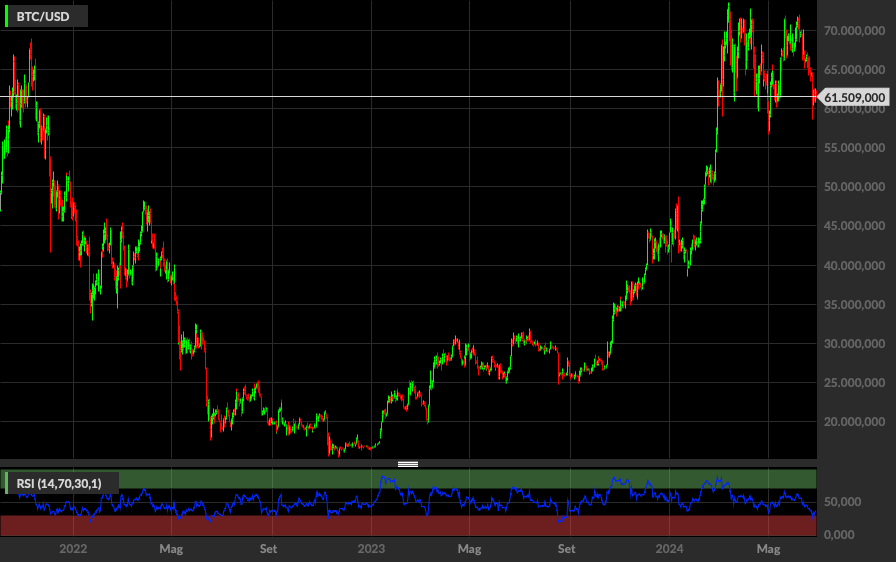The width and height of the screenshot is (896, 562).
Task: Click the 70.000,000 price axis label
Action: tap(854, 31)
